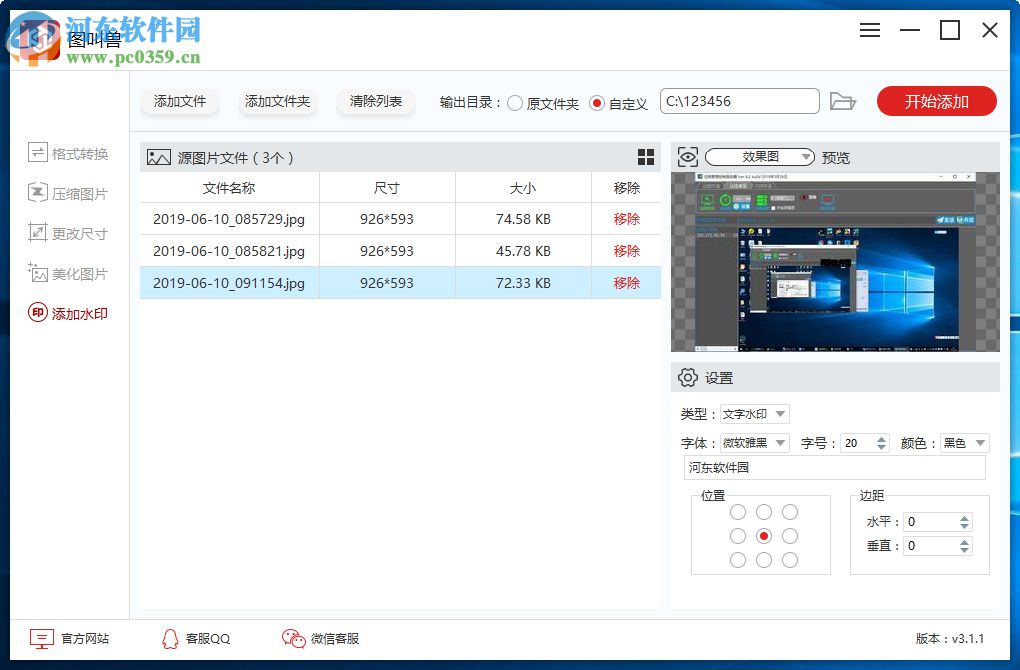Open the 黑色 watermark color picker
The height and width of the screenshot is (670, 1020).
click(x=963, y=442)
